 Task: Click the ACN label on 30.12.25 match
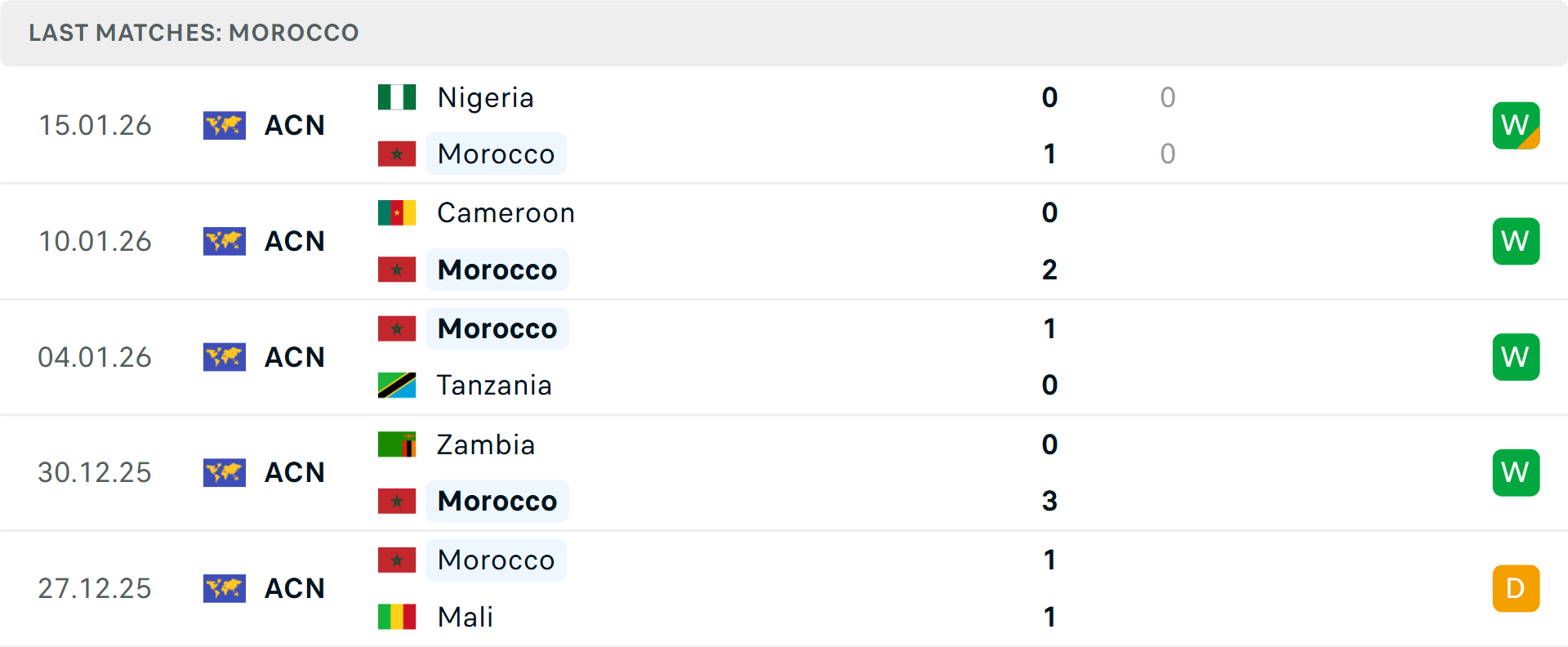295,472
